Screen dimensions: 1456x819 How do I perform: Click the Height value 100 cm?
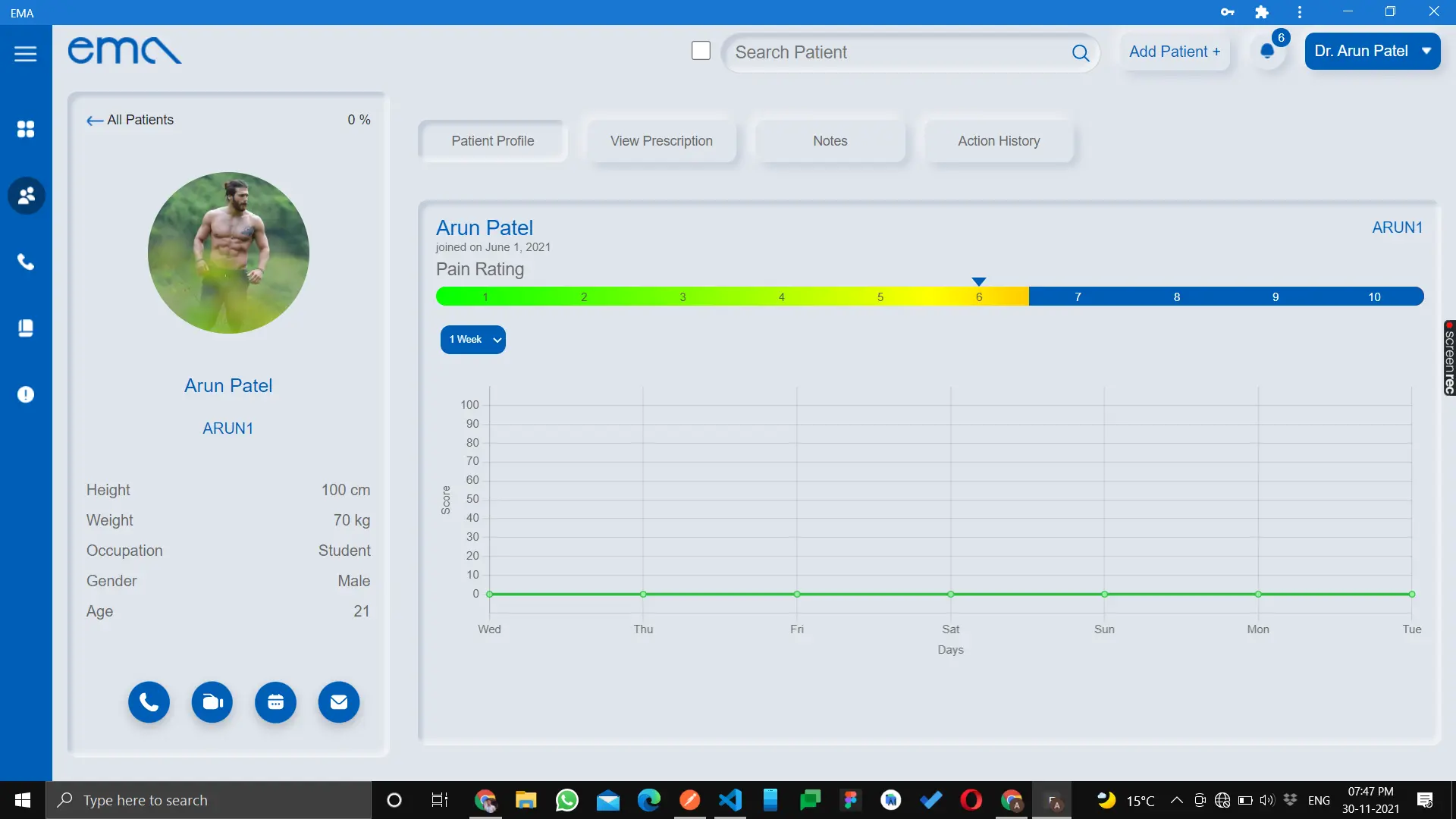coord(346,490)
